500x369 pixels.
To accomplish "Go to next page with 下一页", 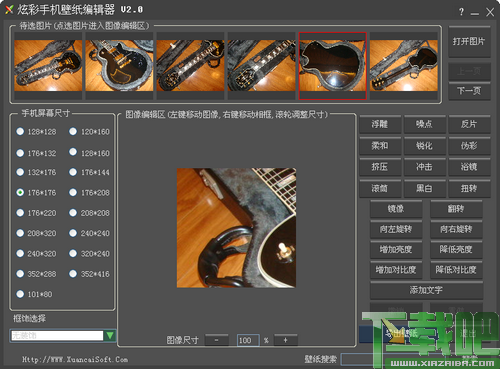I will tap(469, 91).
